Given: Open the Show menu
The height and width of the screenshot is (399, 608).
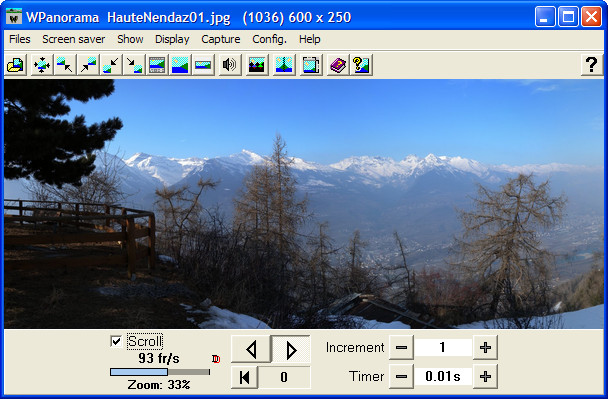Looking at the screenshot, I should (x=130, y=39).
